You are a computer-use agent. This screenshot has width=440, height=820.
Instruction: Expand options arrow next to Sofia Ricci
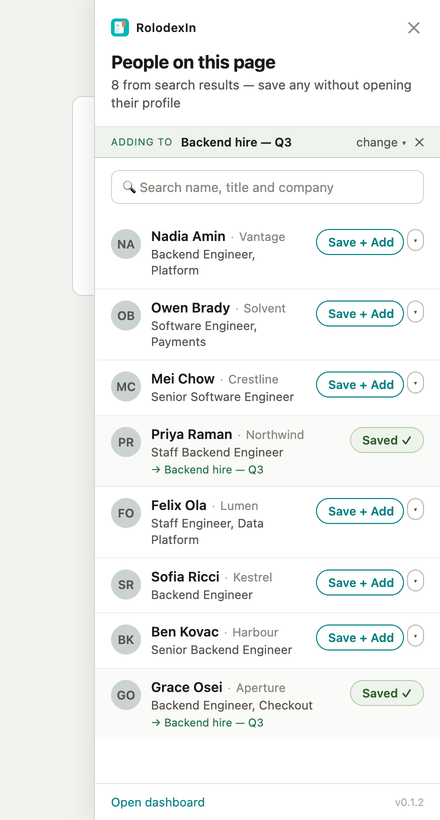pyautogui.click(x=415, y=581)
